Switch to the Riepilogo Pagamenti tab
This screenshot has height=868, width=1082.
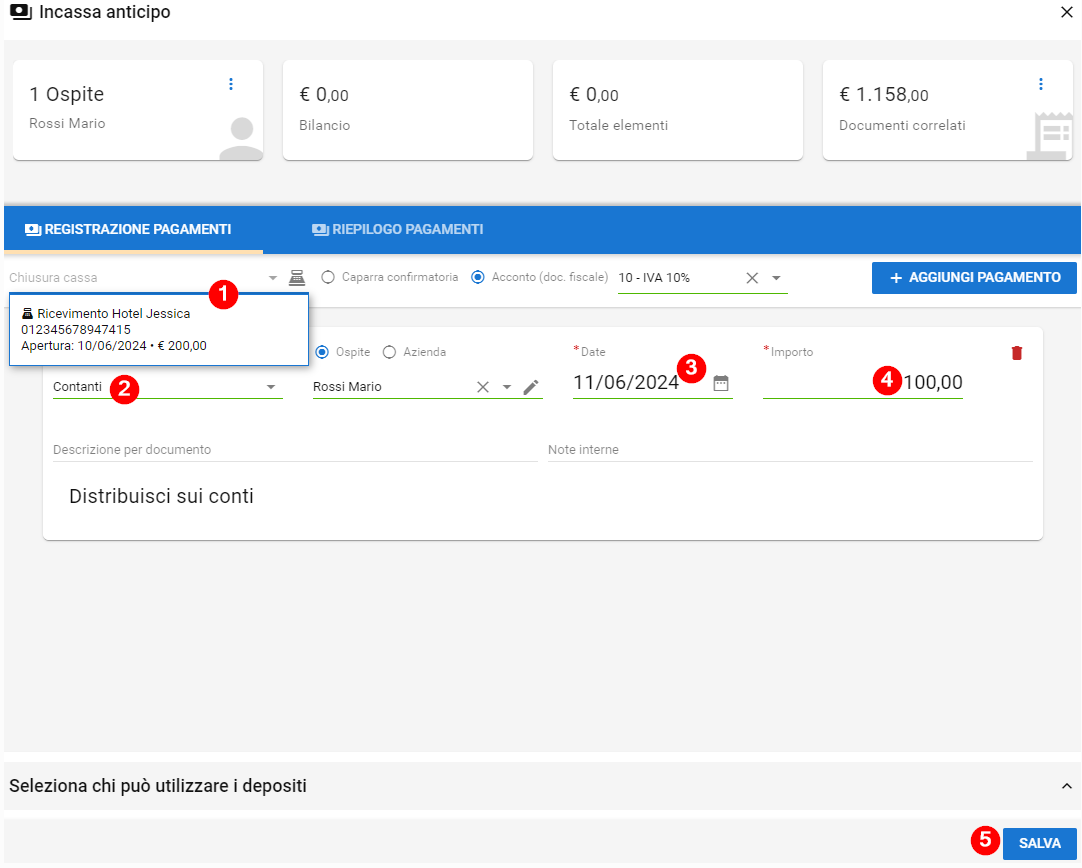pyautogui.click(x=397, y=230)
